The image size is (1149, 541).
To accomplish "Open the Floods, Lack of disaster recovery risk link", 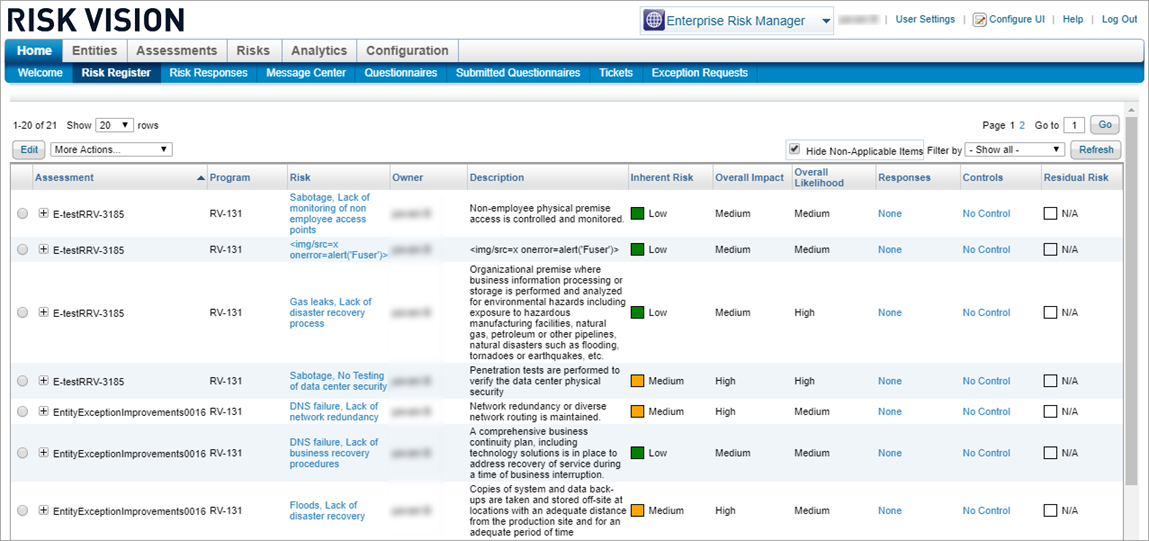I will (327, 510).
